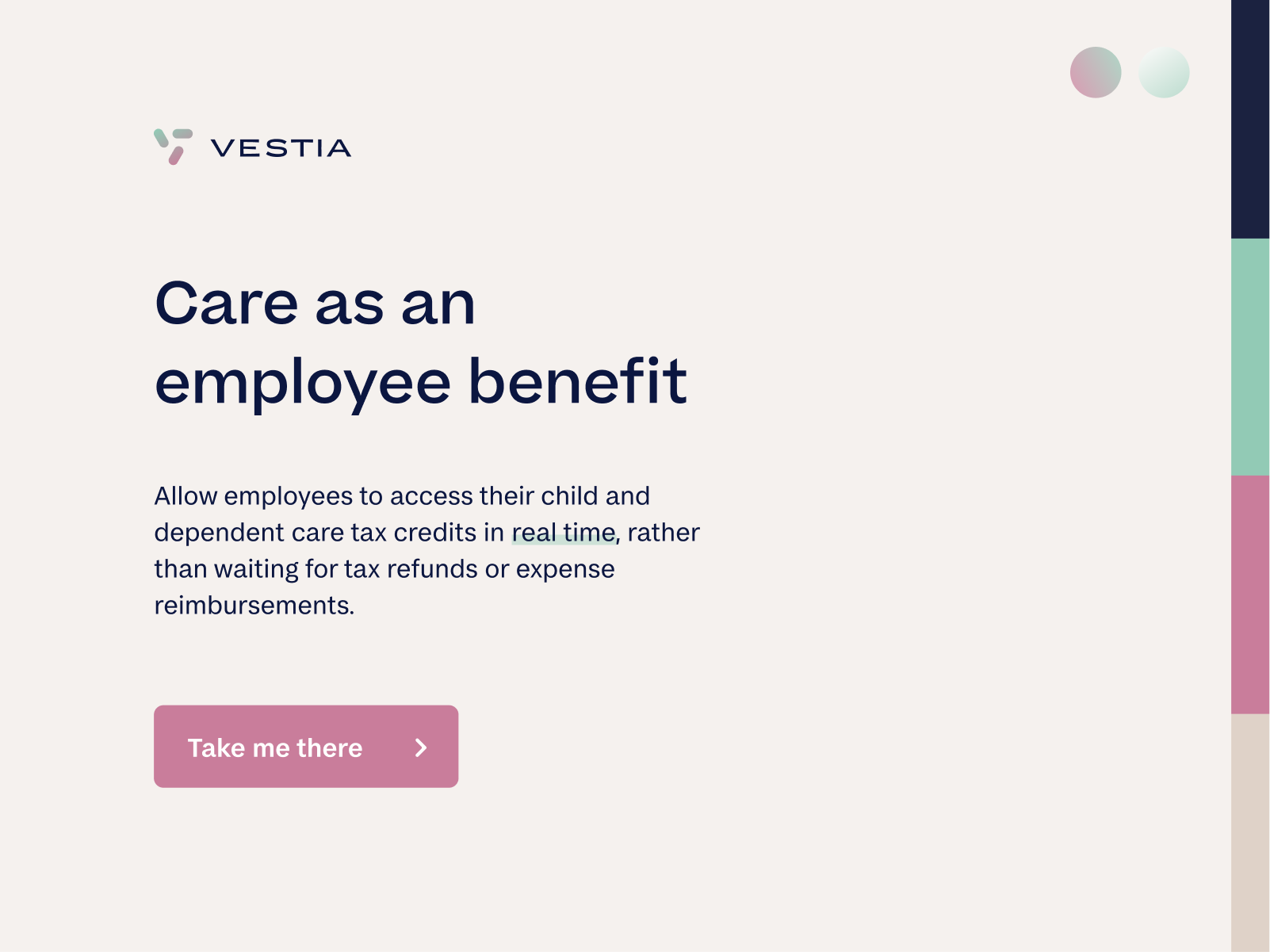Click the "Care as an" headline line
The image size is (1270, 952).
point(315,303)
